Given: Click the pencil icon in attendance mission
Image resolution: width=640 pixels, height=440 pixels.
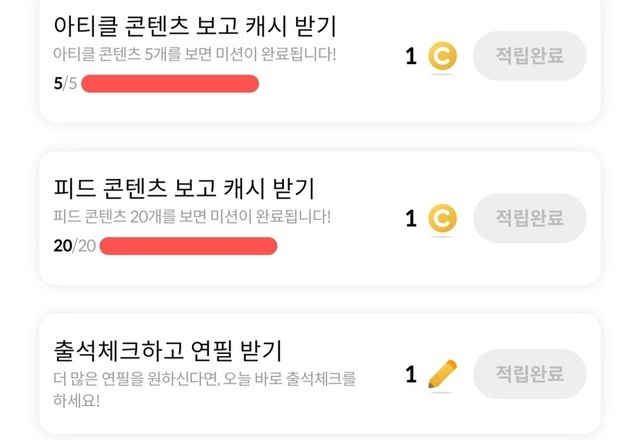Looking at the screenshot, I should point(441,374).
